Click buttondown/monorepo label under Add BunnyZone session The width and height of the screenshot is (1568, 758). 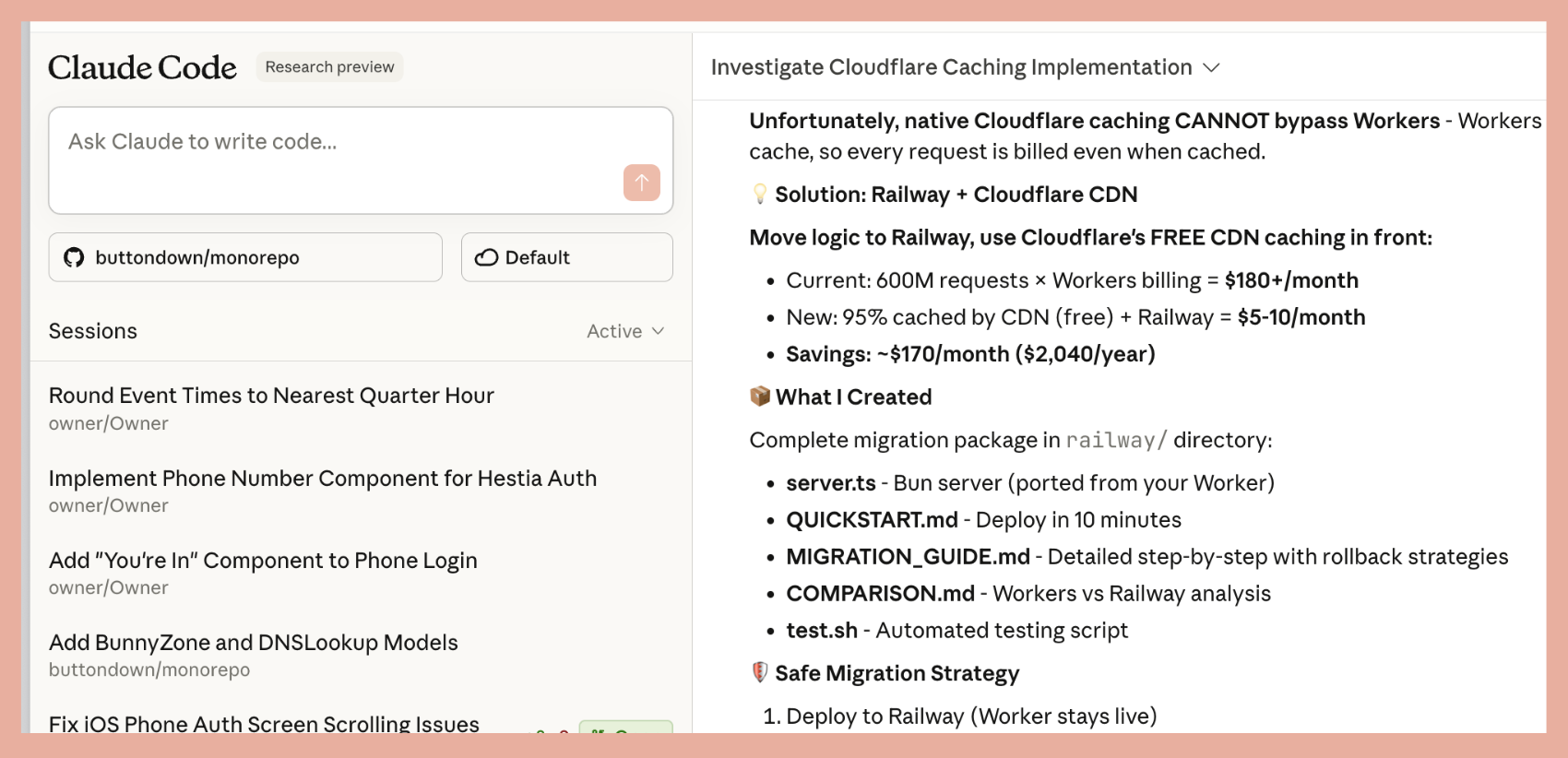tap(149, 670)
